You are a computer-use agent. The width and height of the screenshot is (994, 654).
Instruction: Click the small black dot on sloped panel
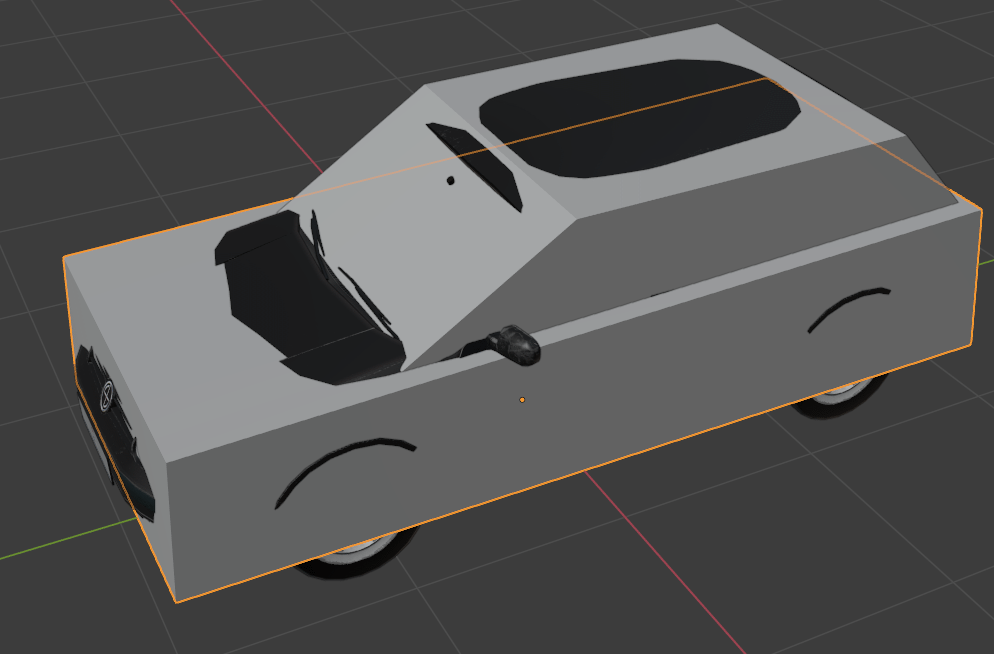click(450, 181)
